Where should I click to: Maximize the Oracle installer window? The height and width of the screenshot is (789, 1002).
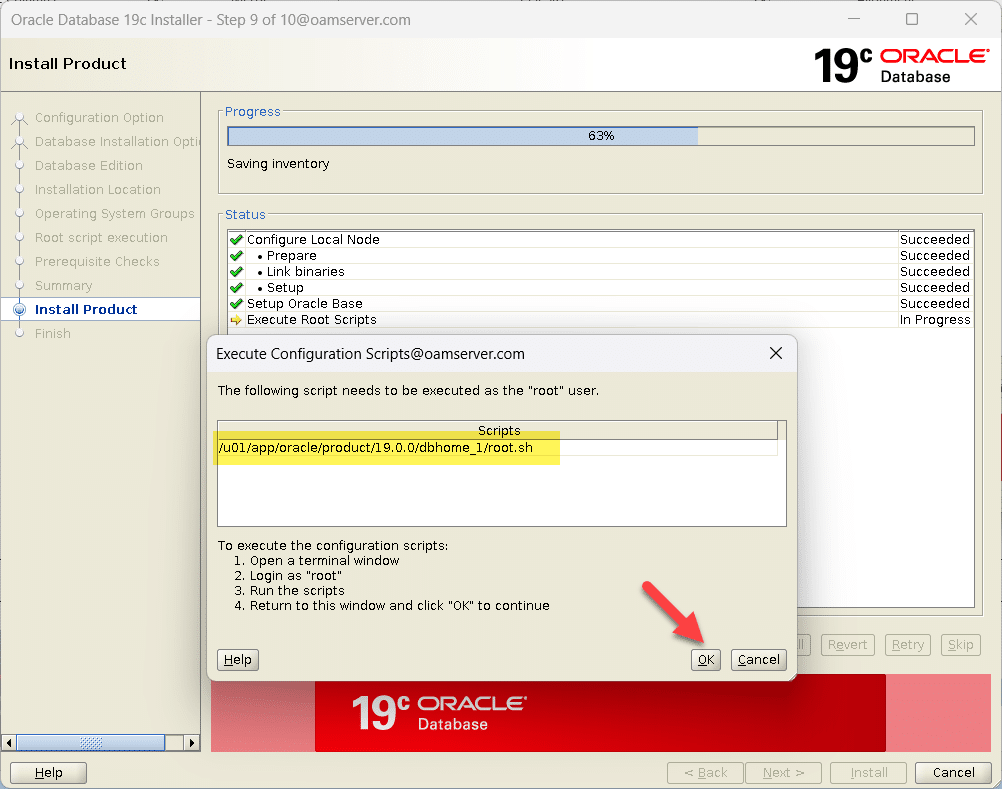(x=912, y=19)
